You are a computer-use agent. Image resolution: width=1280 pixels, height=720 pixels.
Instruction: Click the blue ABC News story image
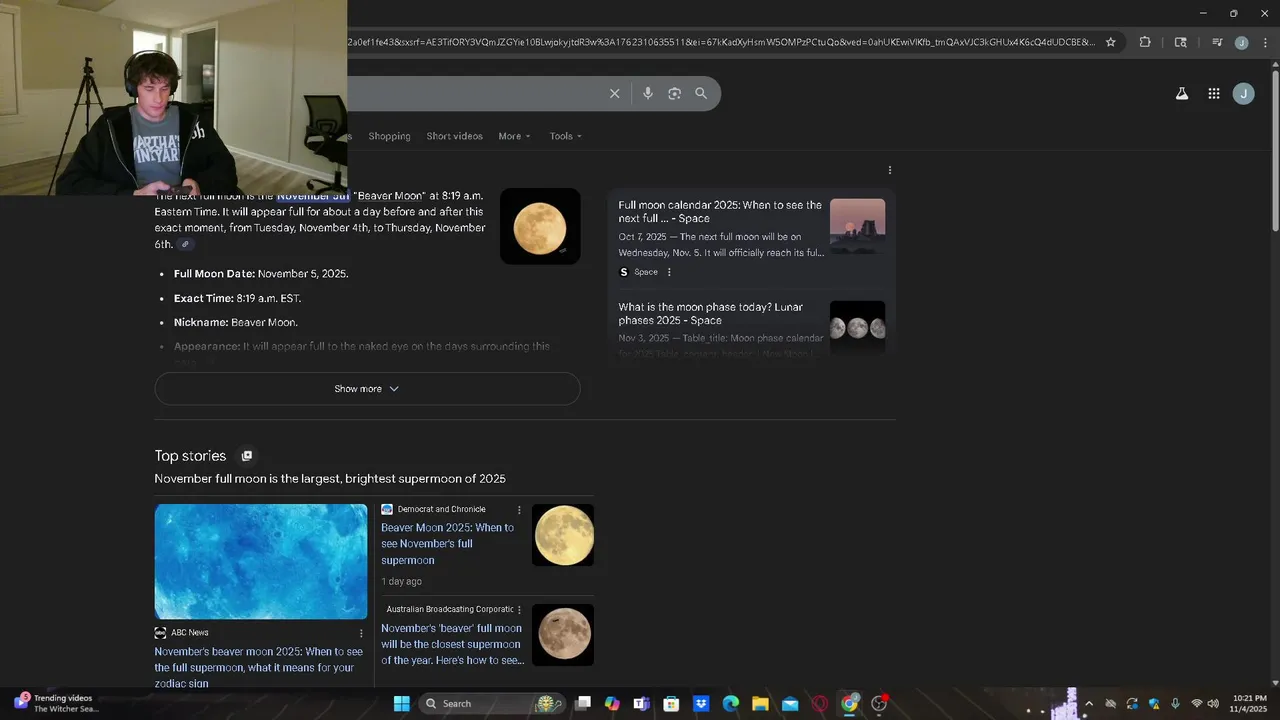(x=261, y=562)
